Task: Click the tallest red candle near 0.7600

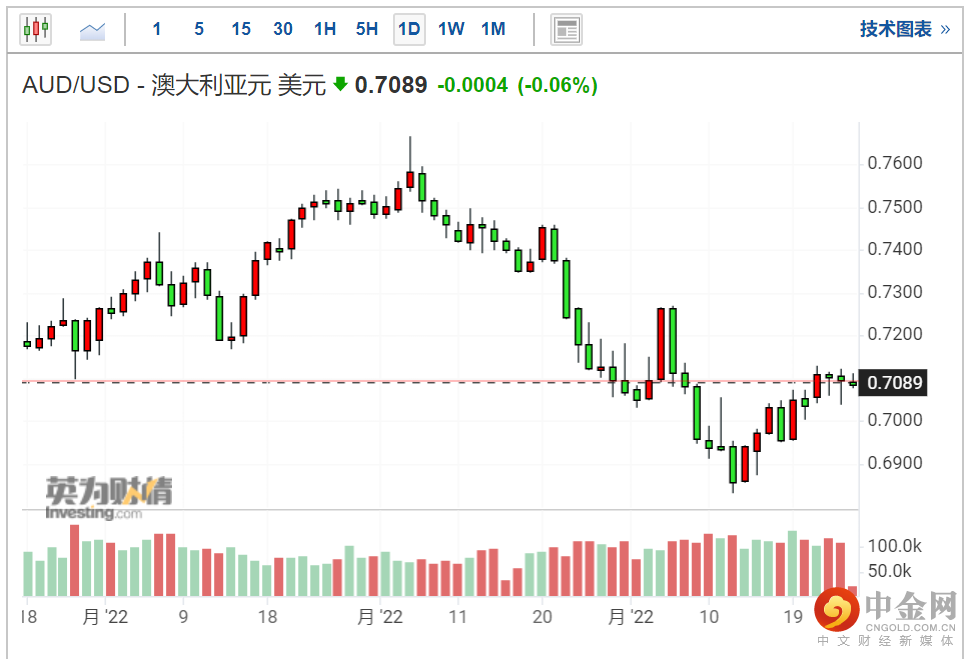Action: (410, 179)
